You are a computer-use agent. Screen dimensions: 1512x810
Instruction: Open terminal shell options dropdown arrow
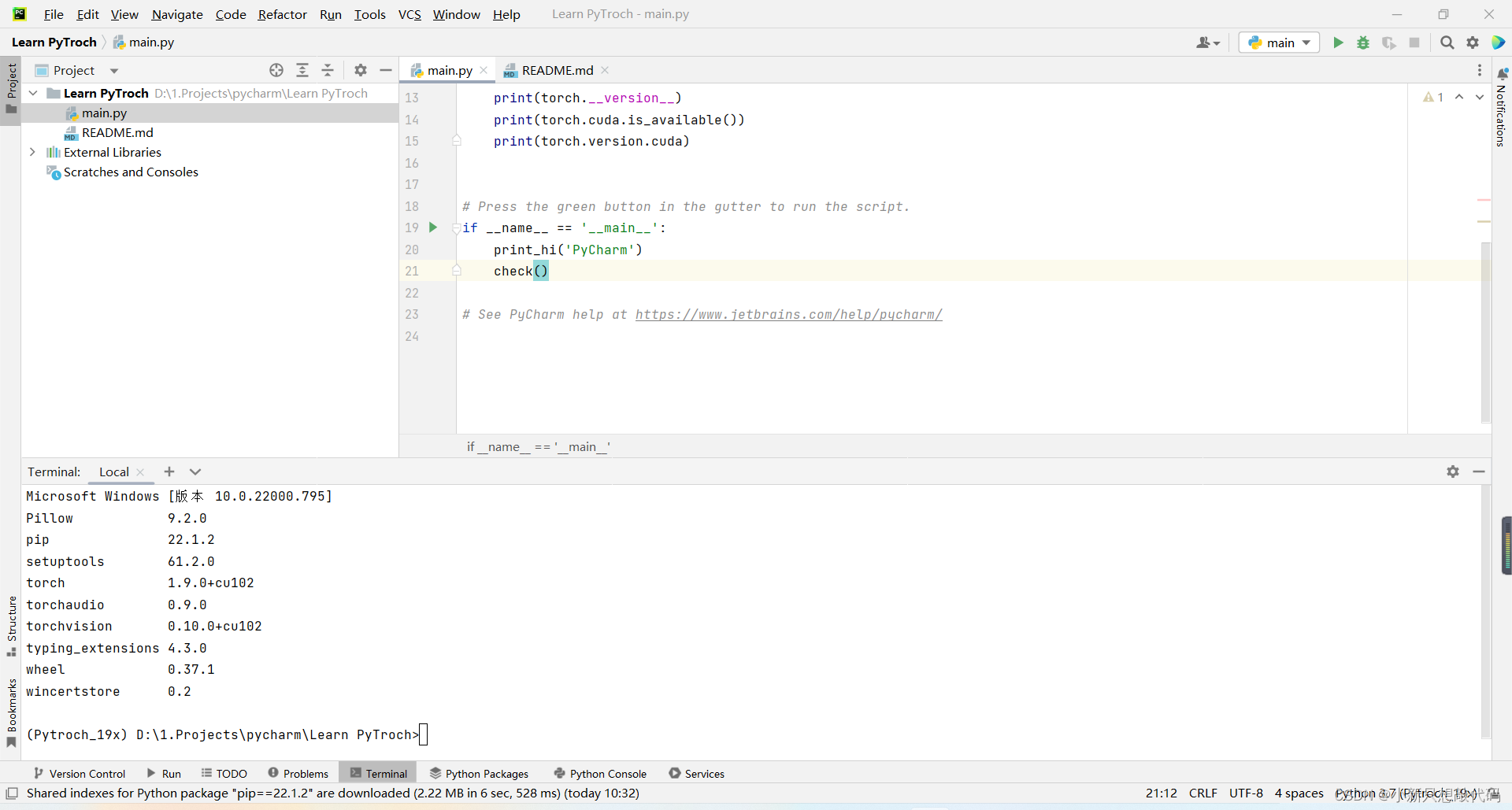pos(195,472)
